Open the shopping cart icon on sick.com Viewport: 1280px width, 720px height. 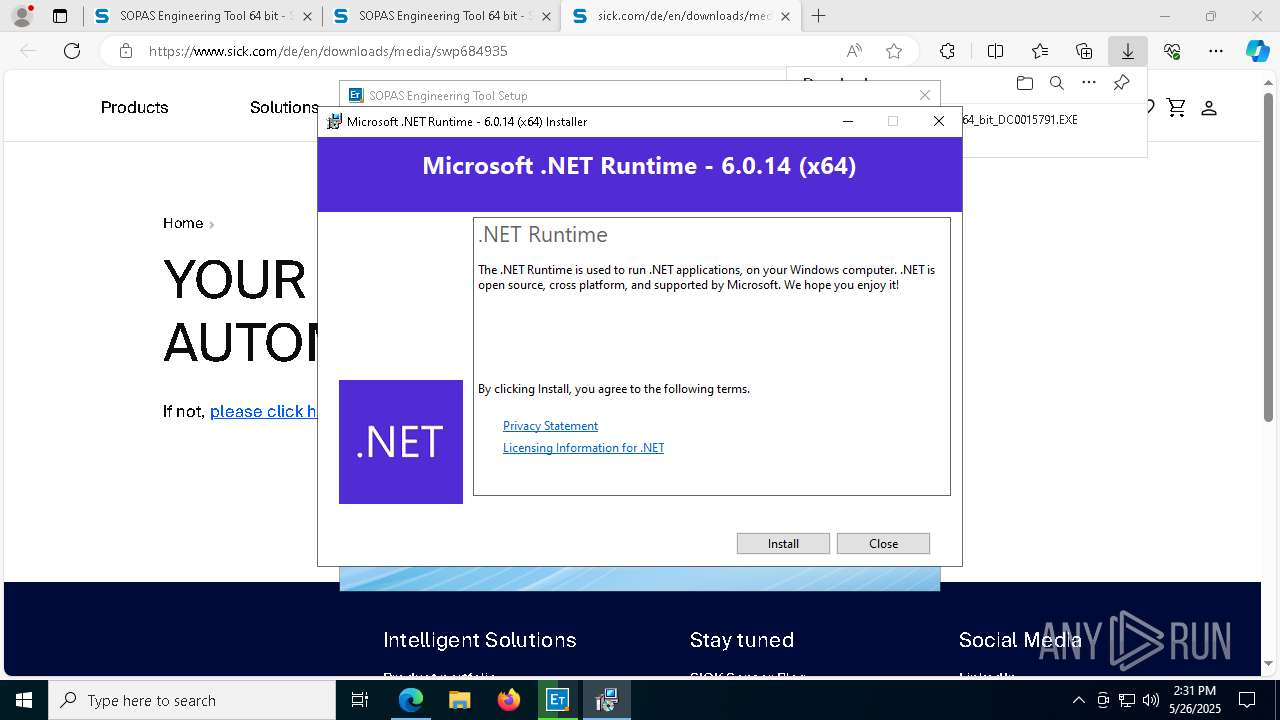1176,107
